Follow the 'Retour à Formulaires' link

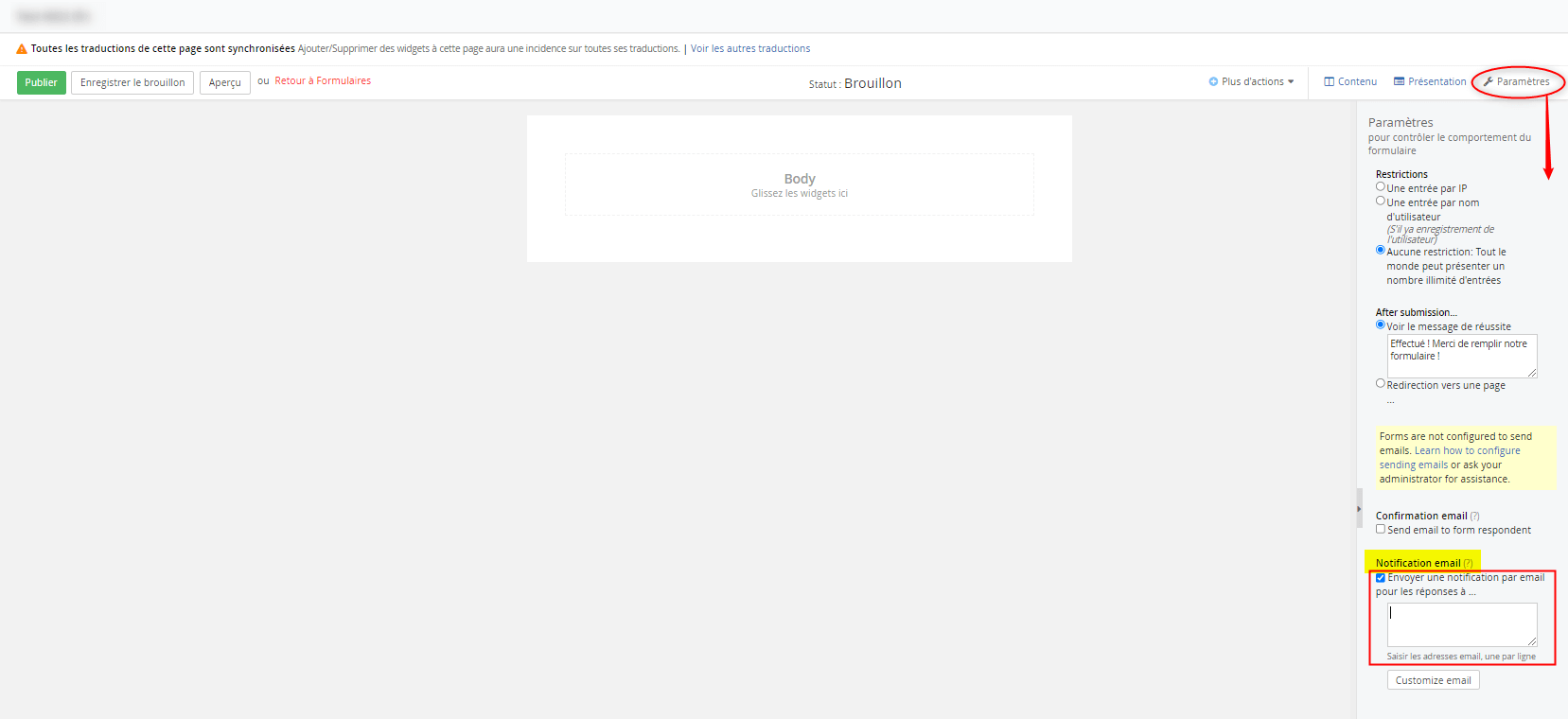(x=323, y=81)
